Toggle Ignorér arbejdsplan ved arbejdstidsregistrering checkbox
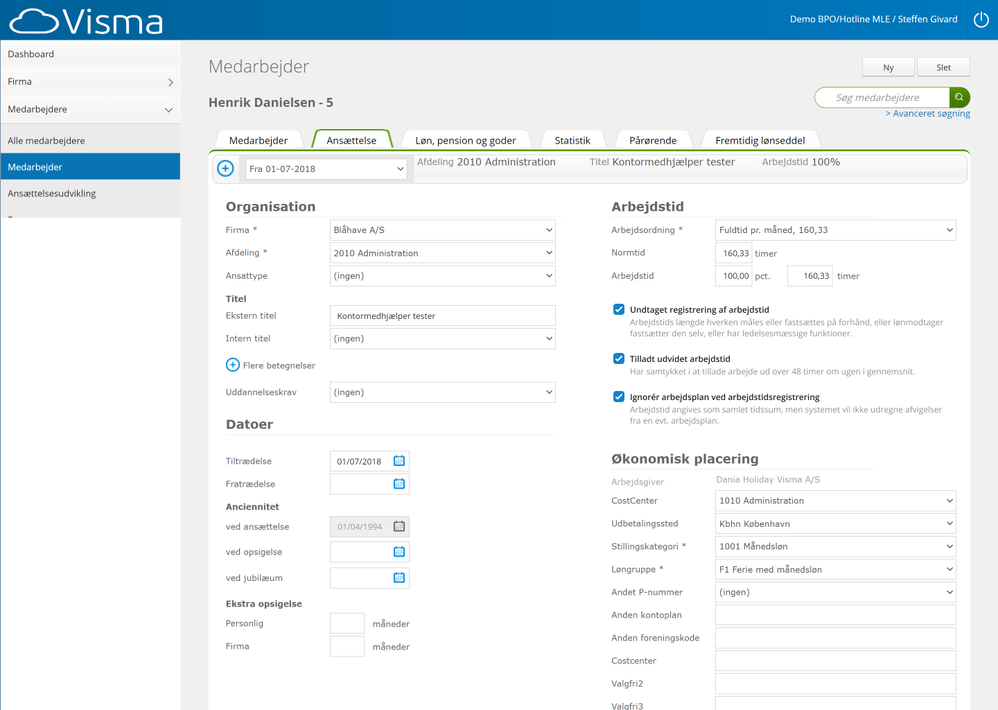 [x=619, y=397]
